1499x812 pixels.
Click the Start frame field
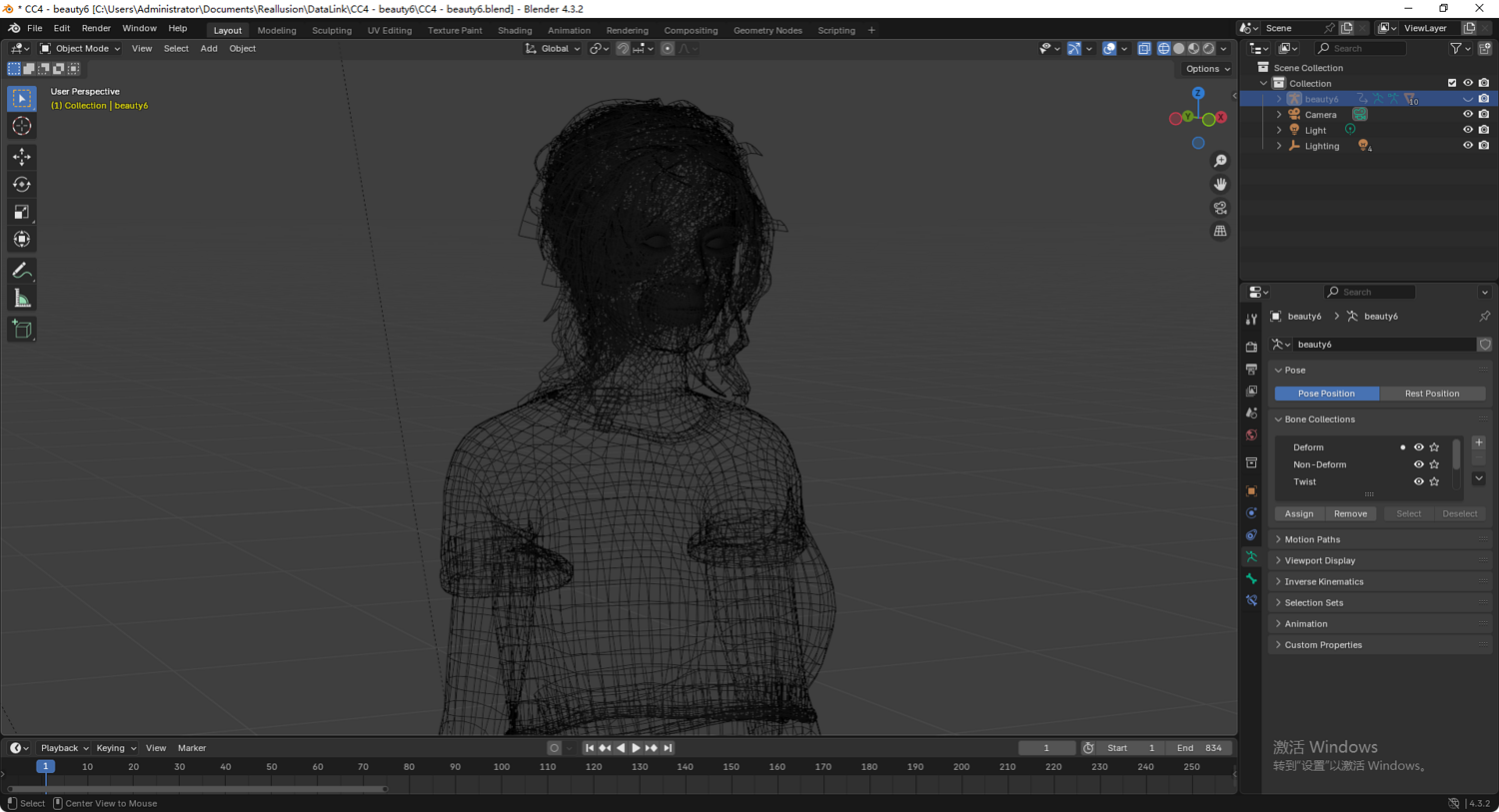(x=1131, y=748)
